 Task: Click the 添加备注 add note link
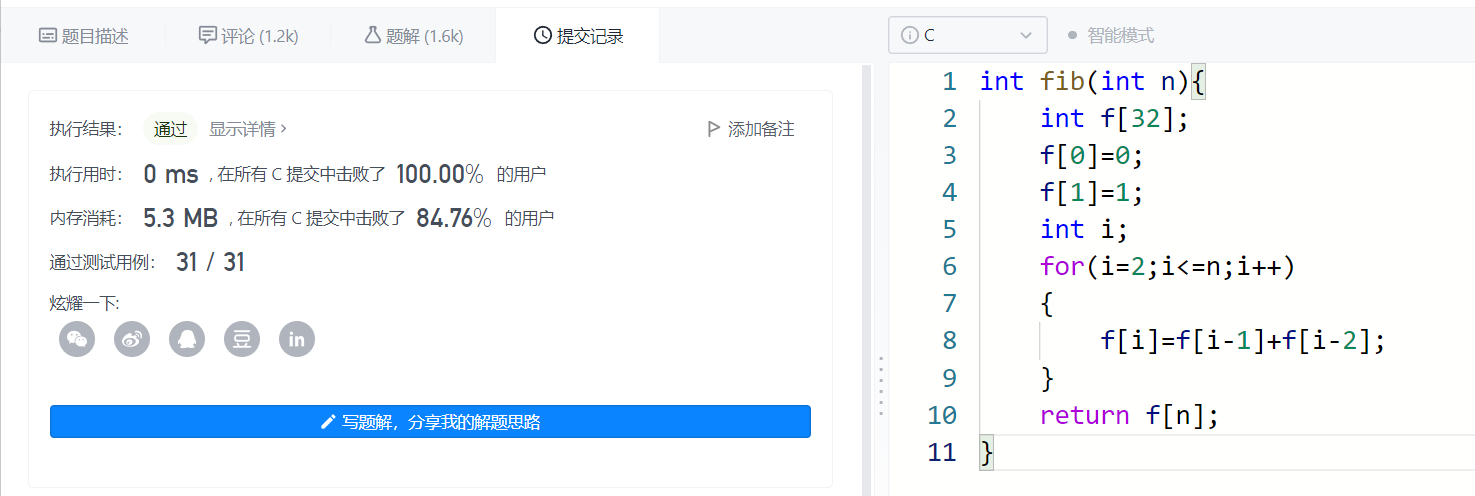[761, 129]
